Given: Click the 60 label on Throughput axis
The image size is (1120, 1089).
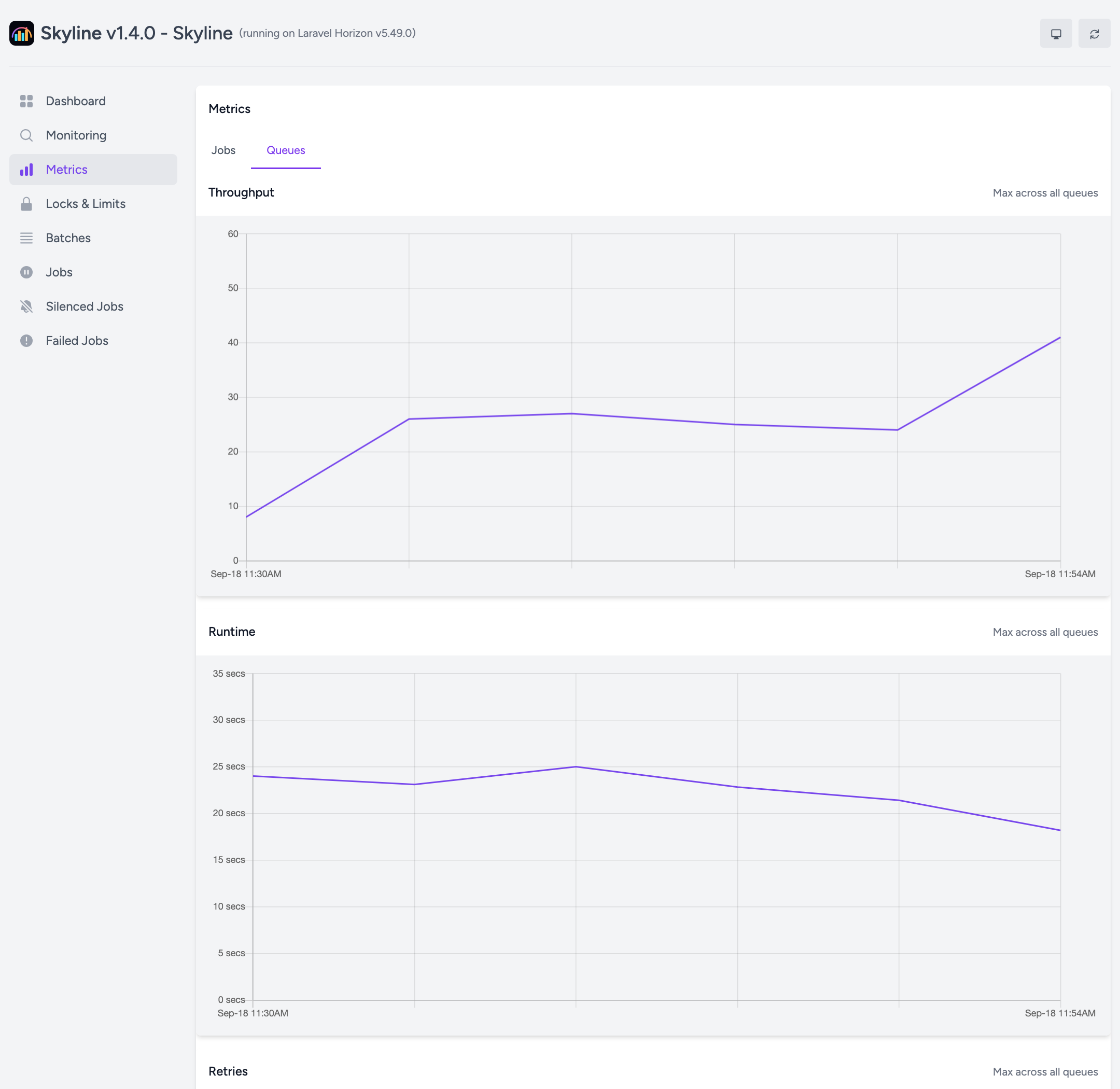Looking at the screenshot, I should (233, 234).
